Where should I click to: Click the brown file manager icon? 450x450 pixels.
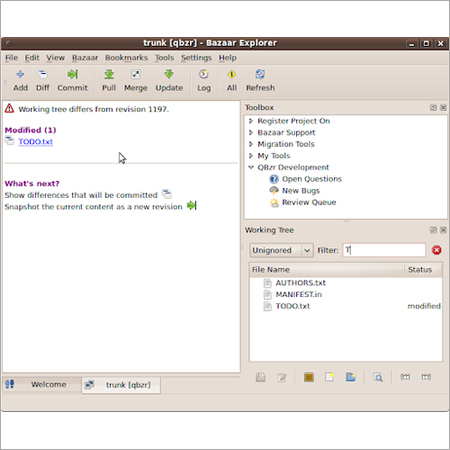pyautogui.click(x=309, y=377)
